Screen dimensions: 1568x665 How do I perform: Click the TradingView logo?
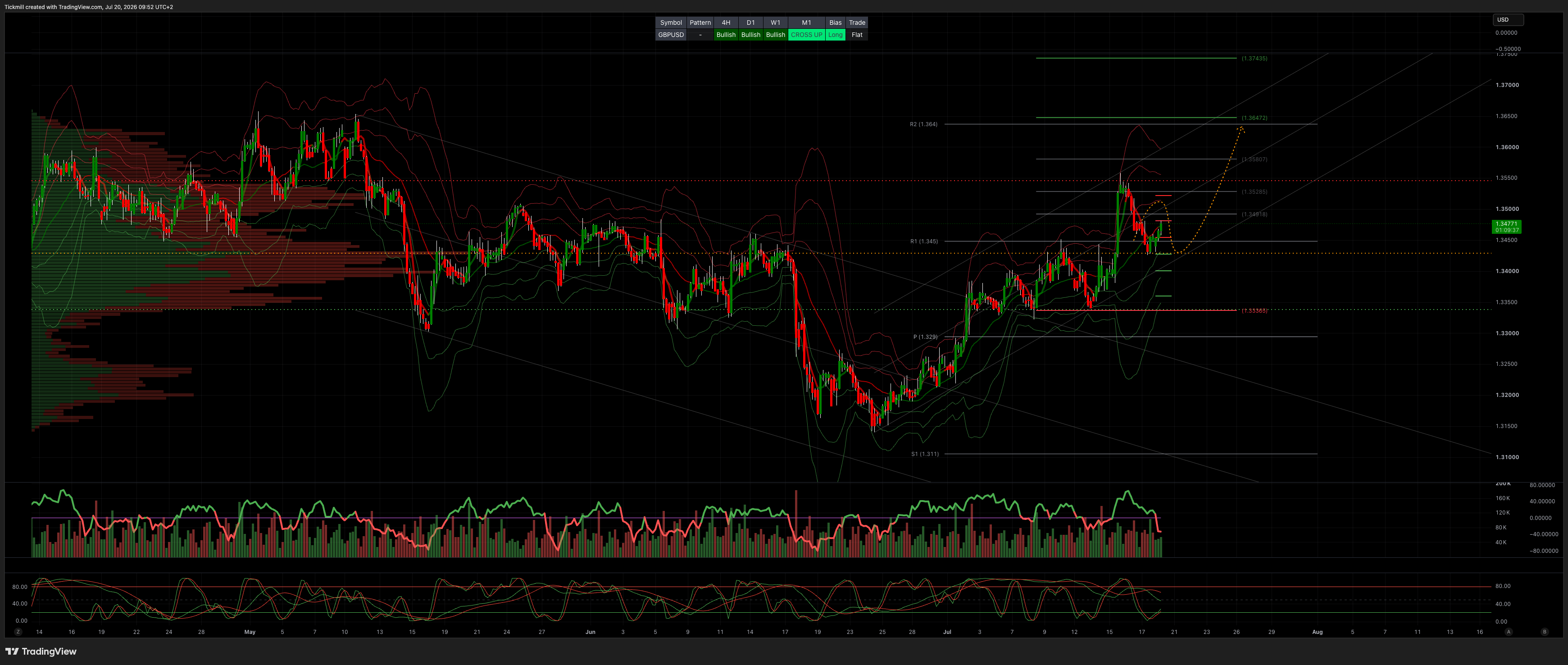tap(41, 651)
